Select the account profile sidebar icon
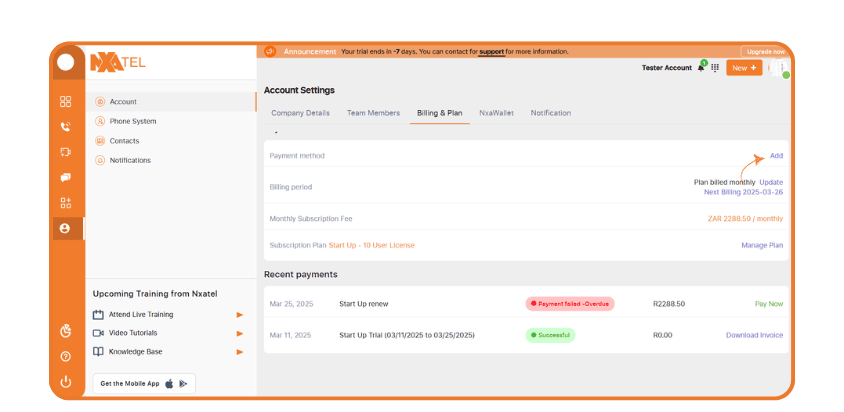This screenshot has height=412, width=844. 65,228
